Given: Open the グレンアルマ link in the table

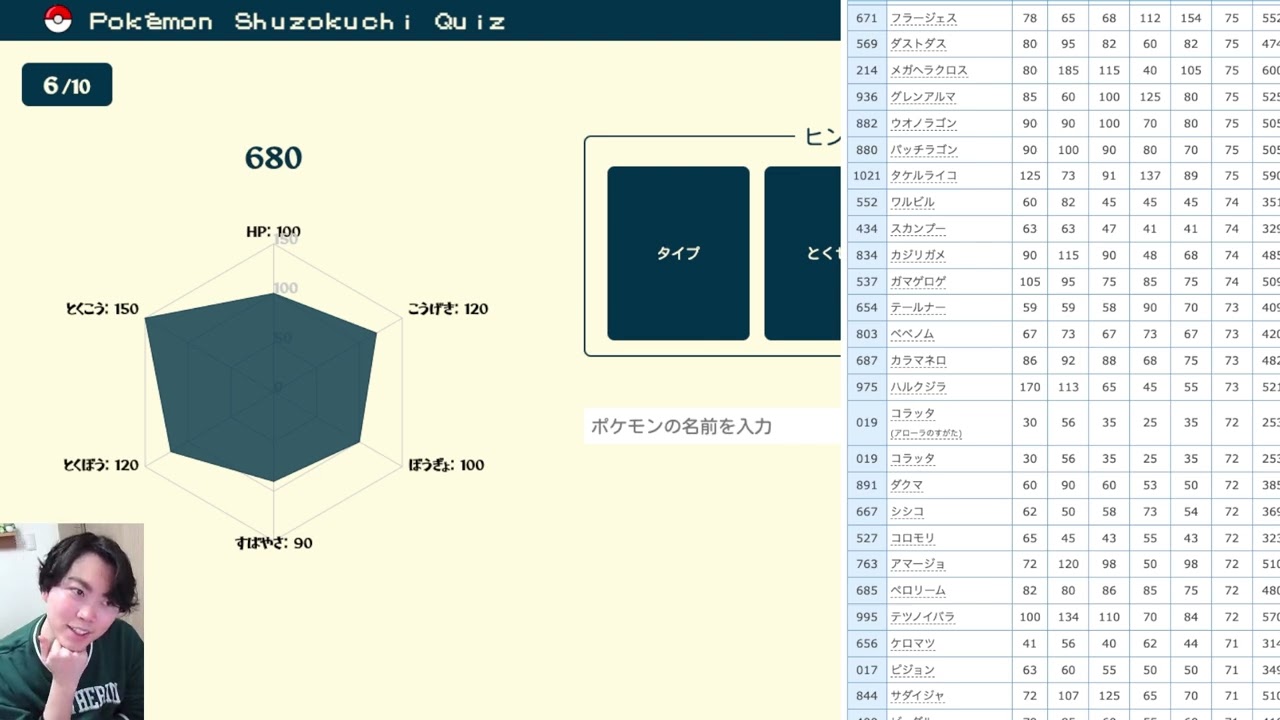Looking at the screenshot, I should [923, 97].
